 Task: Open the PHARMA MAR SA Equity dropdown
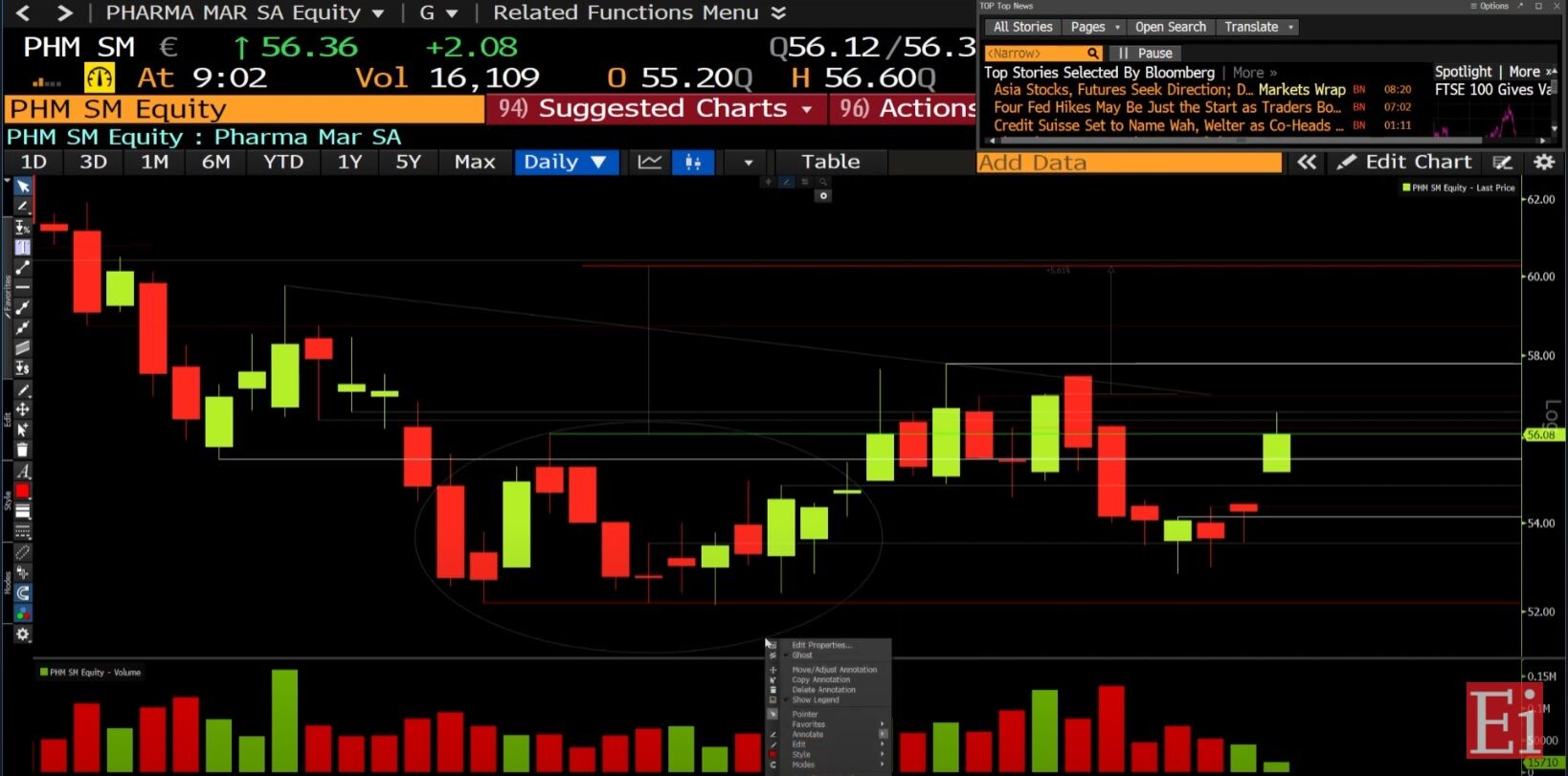click(x=245, y=13)
